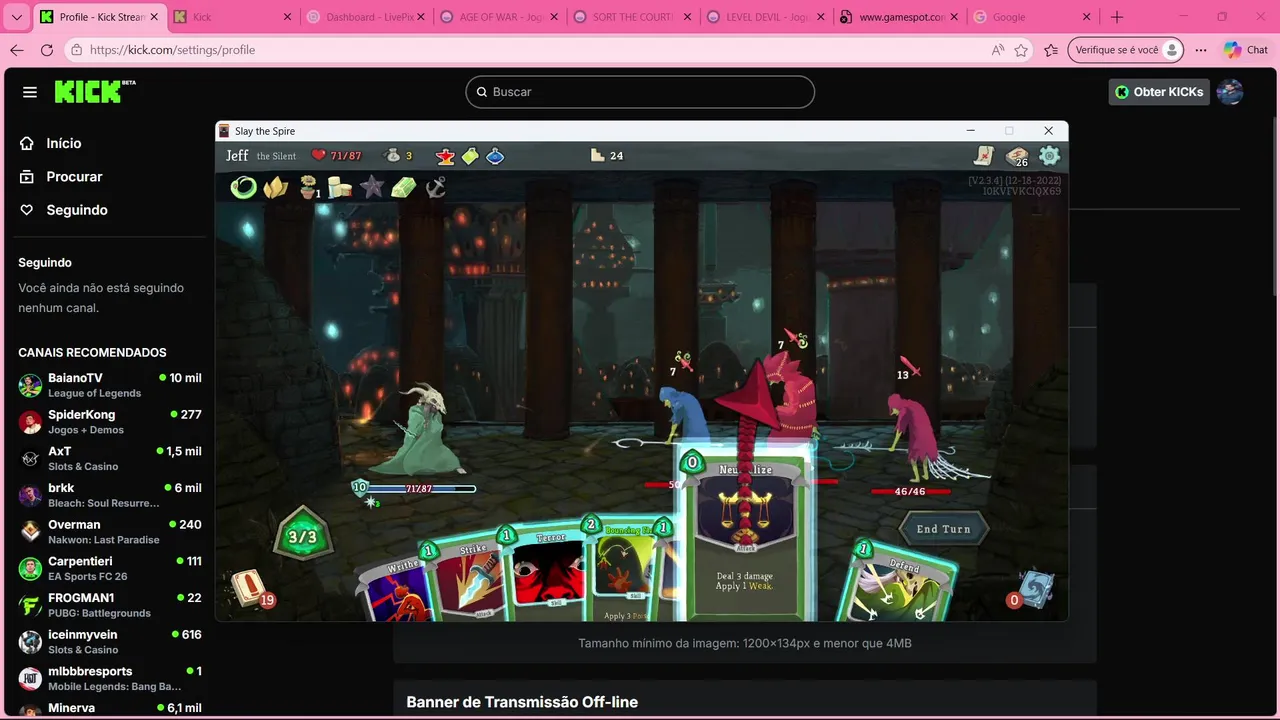Click Obter KICKs button

tap(1159, 92)
